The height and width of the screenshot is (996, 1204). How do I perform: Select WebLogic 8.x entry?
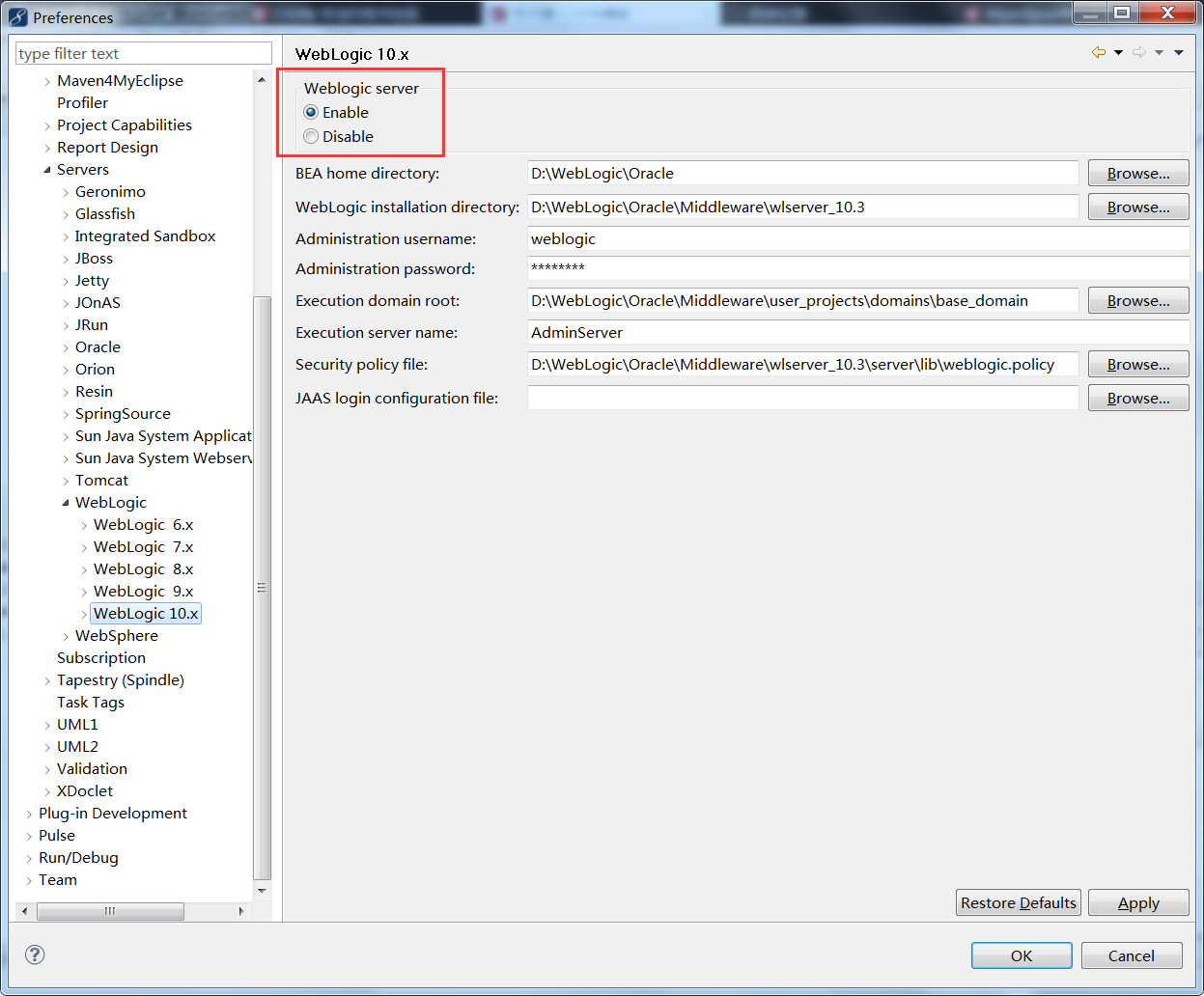tap(143, 569)
